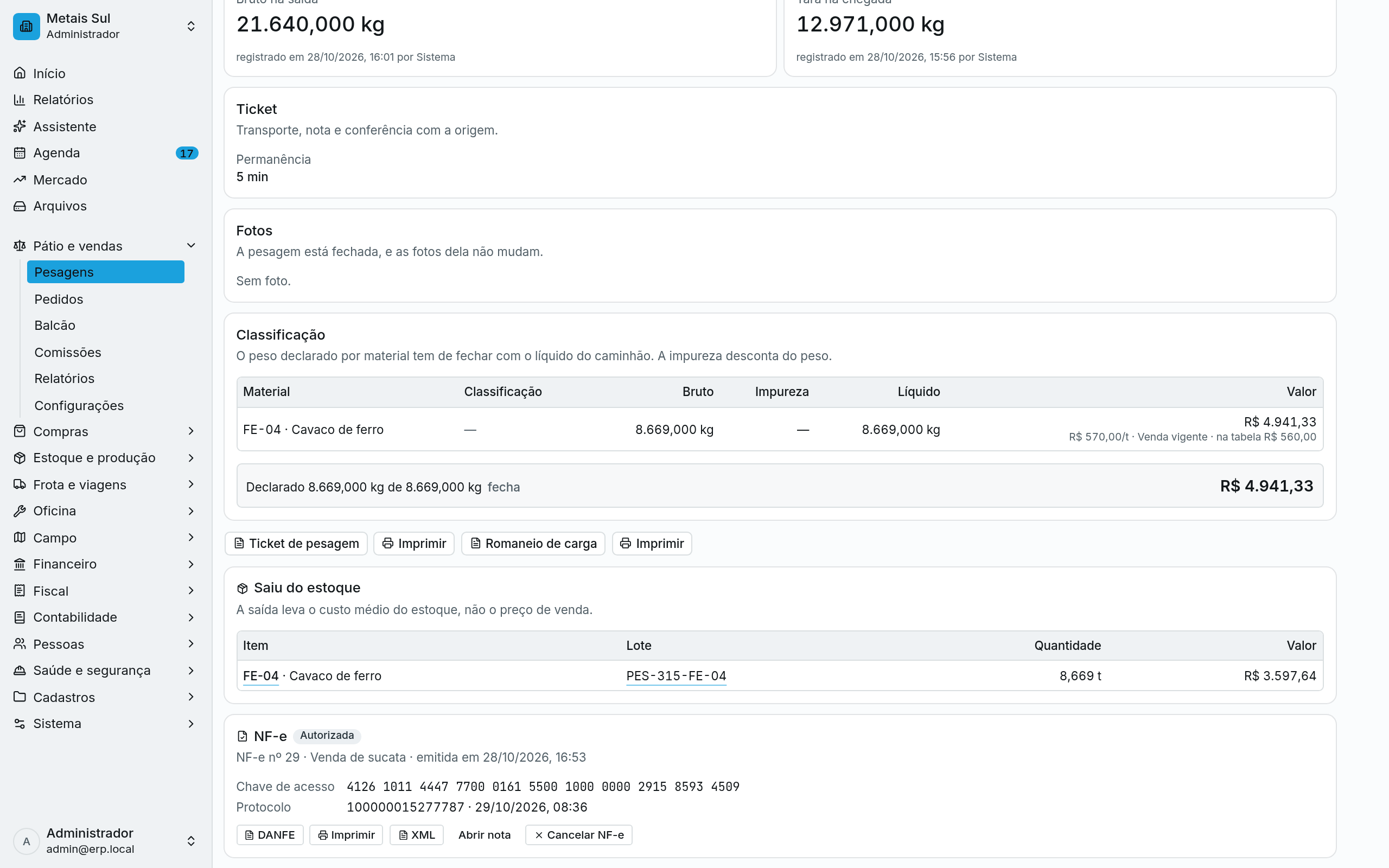Open Comissões submenu item
1389x868 pixels.
click(x=106, y=352)
